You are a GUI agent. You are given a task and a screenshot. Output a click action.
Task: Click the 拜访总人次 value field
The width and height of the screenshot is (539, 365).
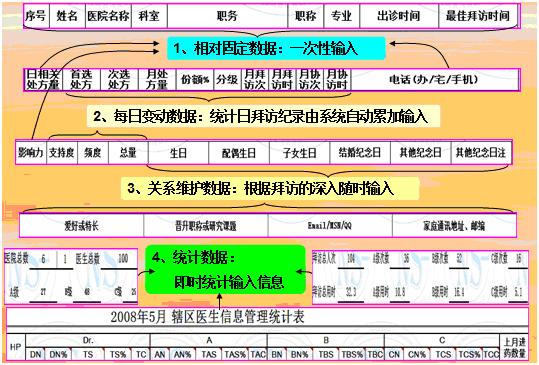[351, 259]
